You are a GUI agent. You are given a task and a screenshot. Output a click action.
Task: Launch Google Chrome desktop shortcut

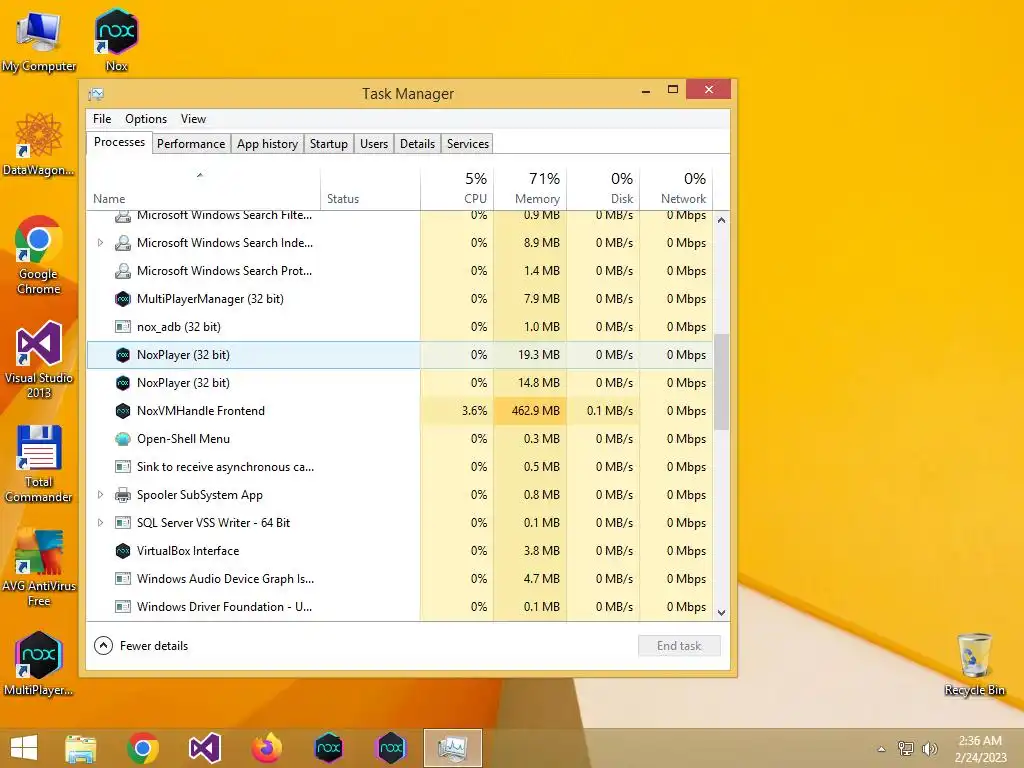click(x=39, y=255)
